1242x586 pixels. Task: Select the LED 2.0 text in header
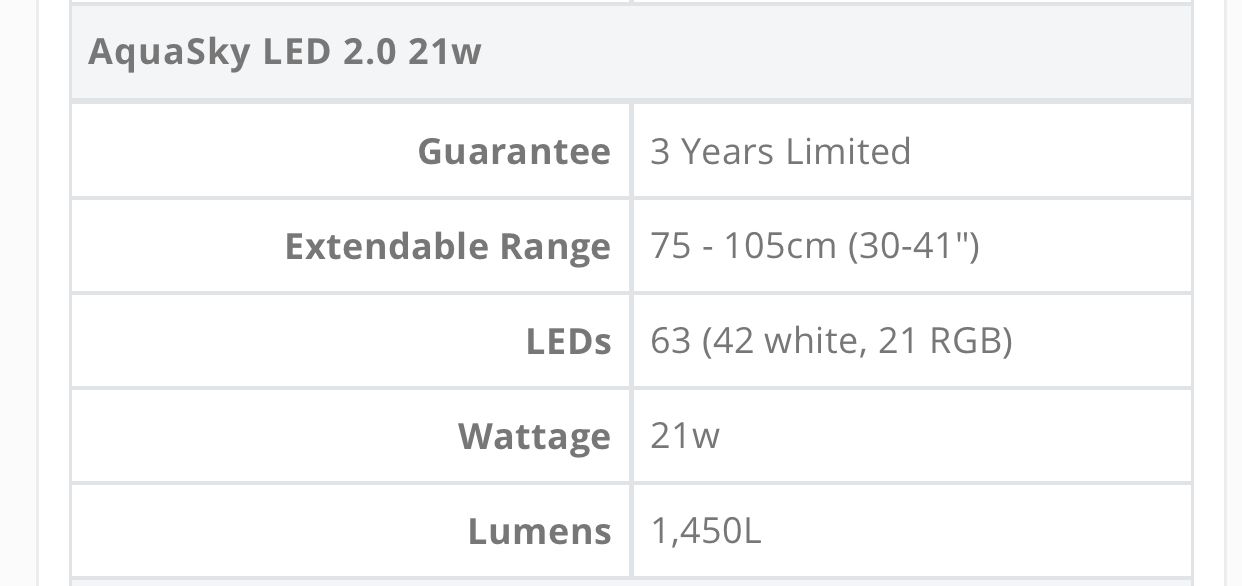click(331, 51)
